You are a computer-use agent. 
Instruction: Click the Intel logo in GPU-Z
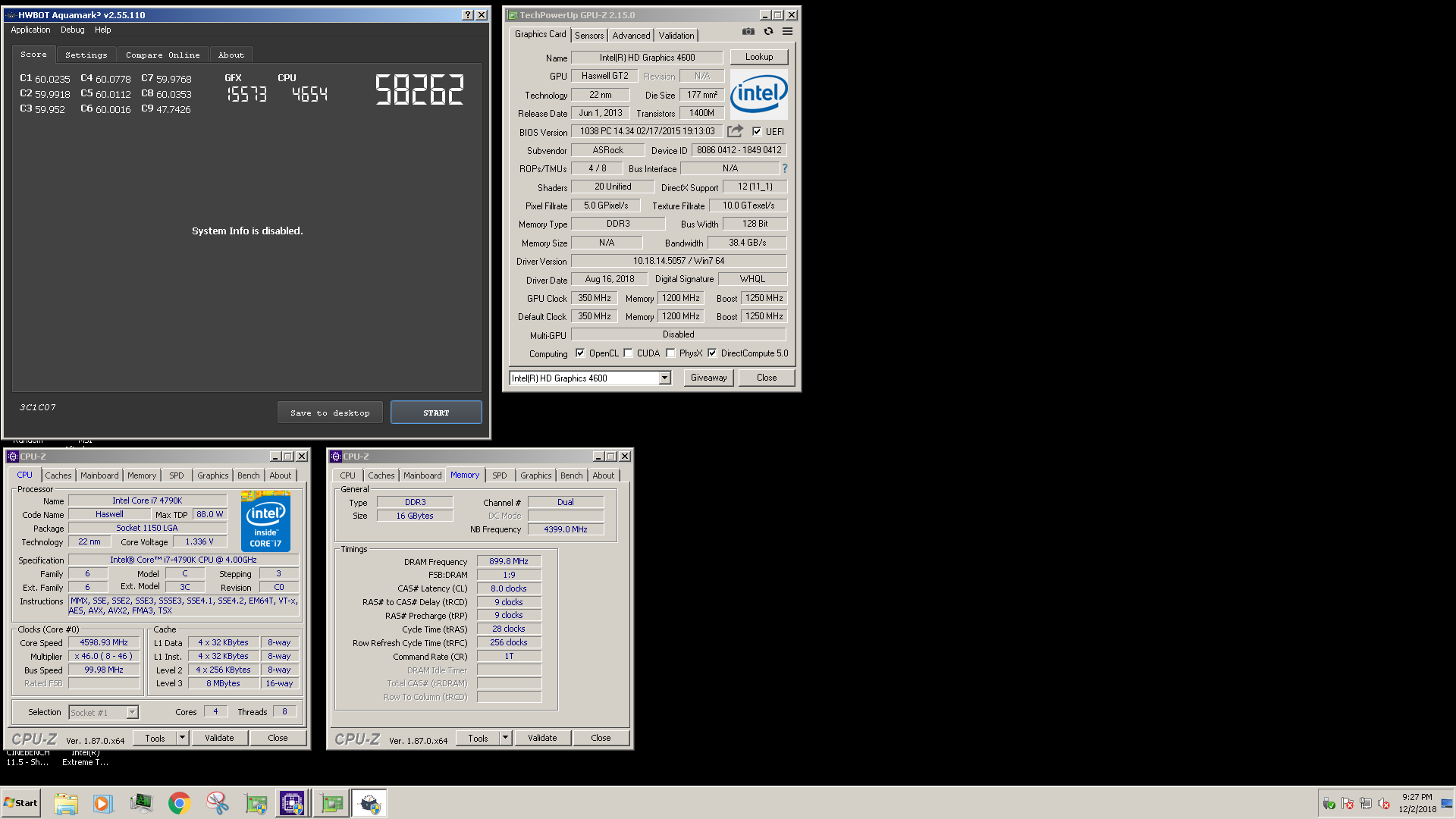758,94
